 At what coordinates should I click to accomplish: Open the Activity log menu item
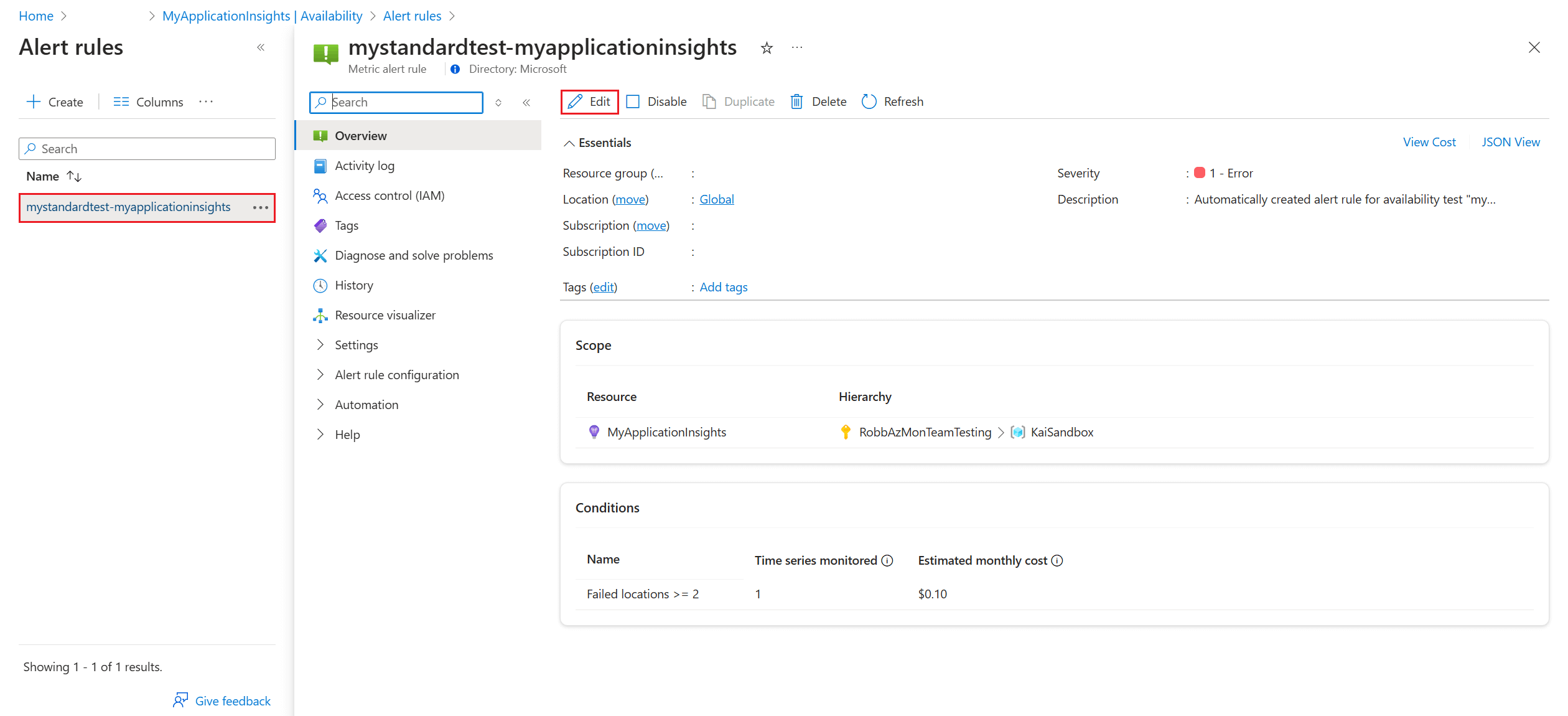364,166
